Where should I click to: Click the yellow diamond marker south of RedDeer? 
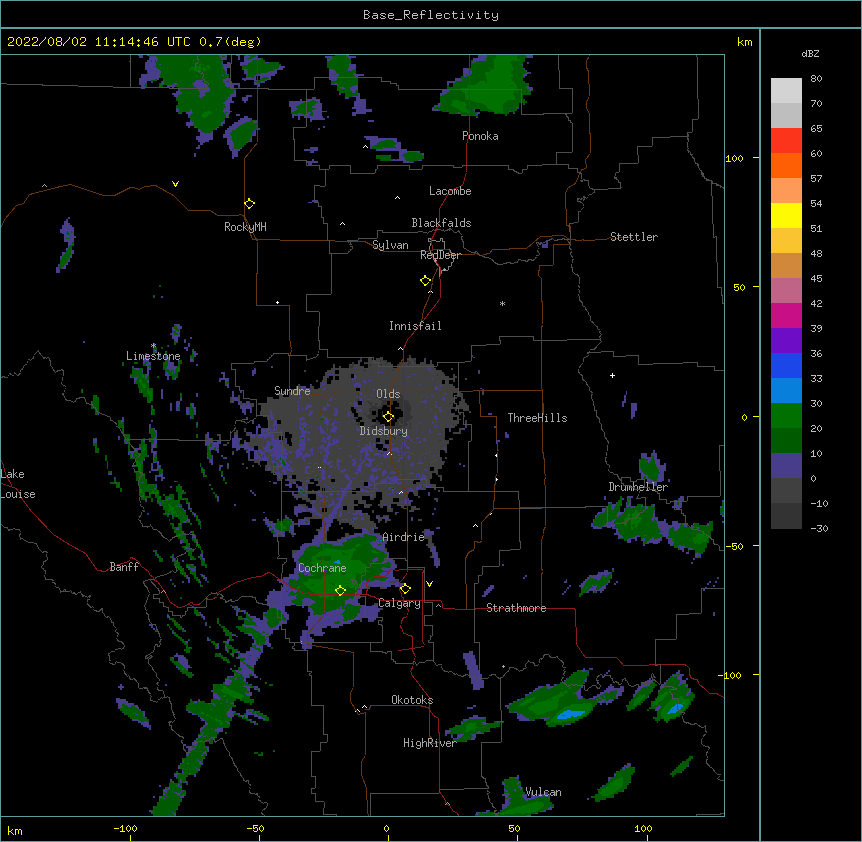(x=426, y=281)
